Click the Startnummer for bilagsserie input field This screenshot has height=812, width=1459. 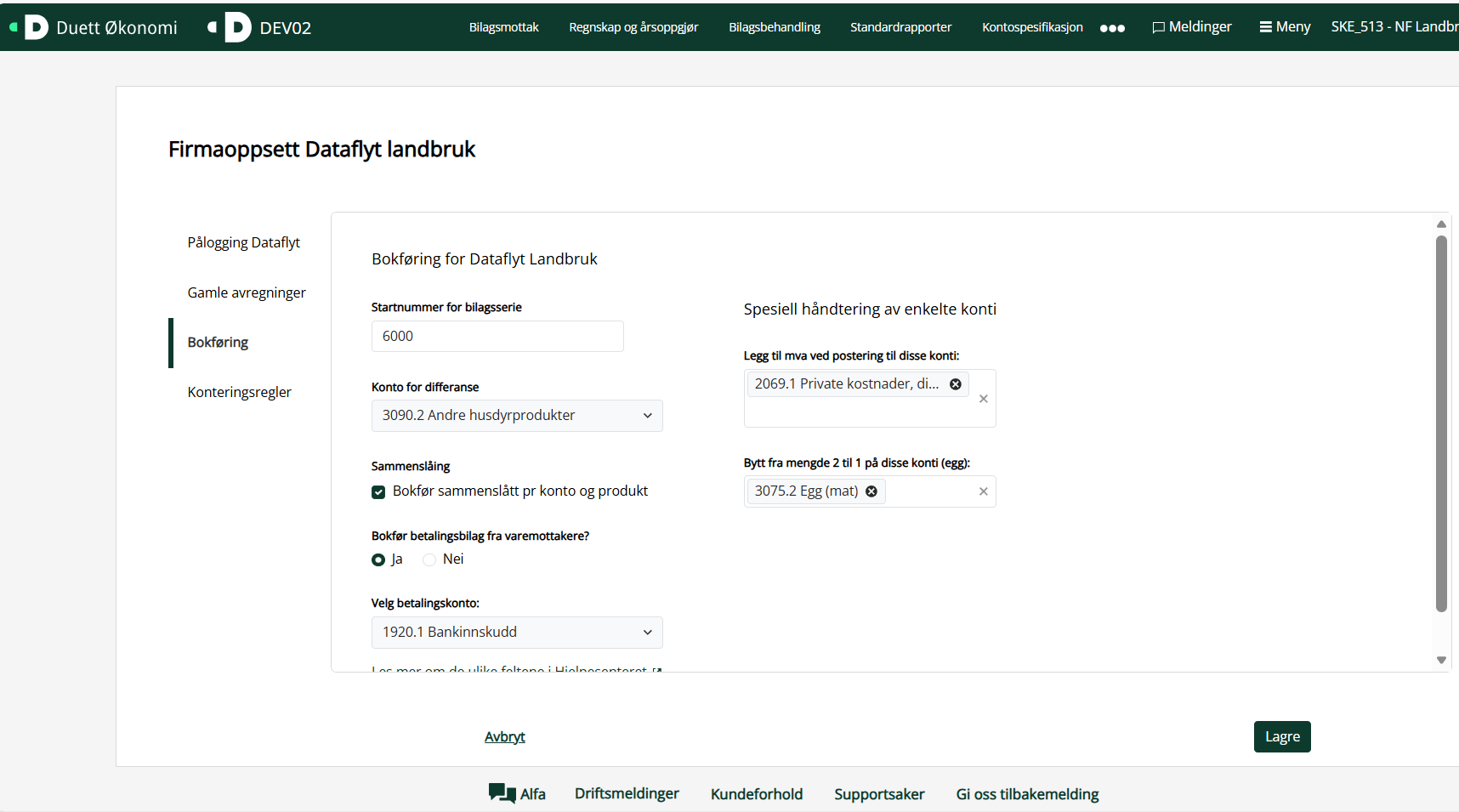tap(497, 337)
